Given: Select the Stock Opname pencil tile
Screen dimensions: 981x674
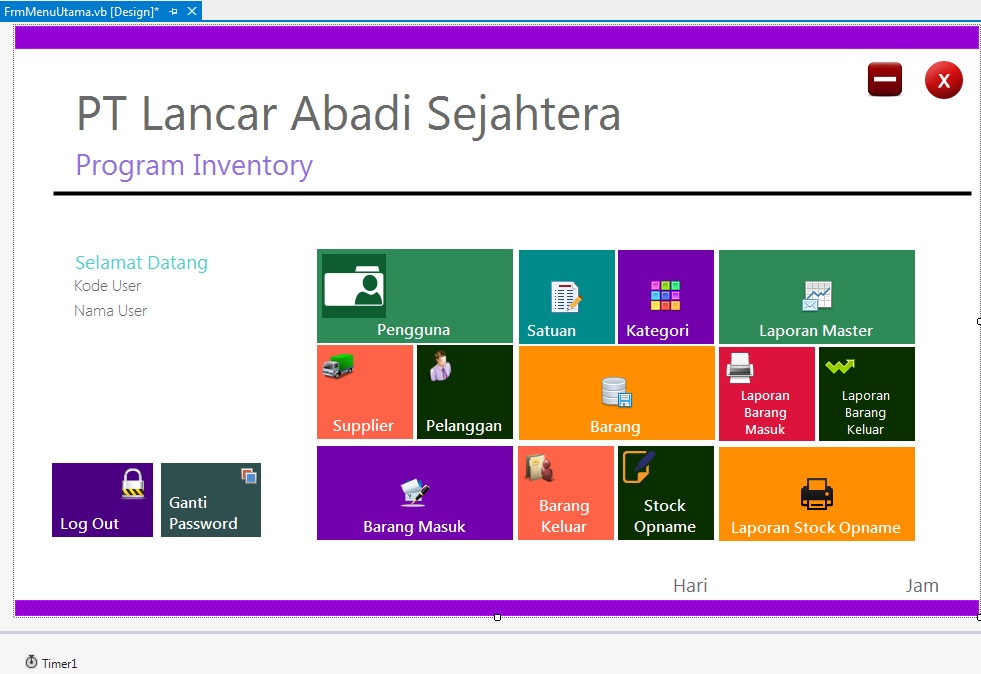Looking at the screenshot, I should (665, 492).
